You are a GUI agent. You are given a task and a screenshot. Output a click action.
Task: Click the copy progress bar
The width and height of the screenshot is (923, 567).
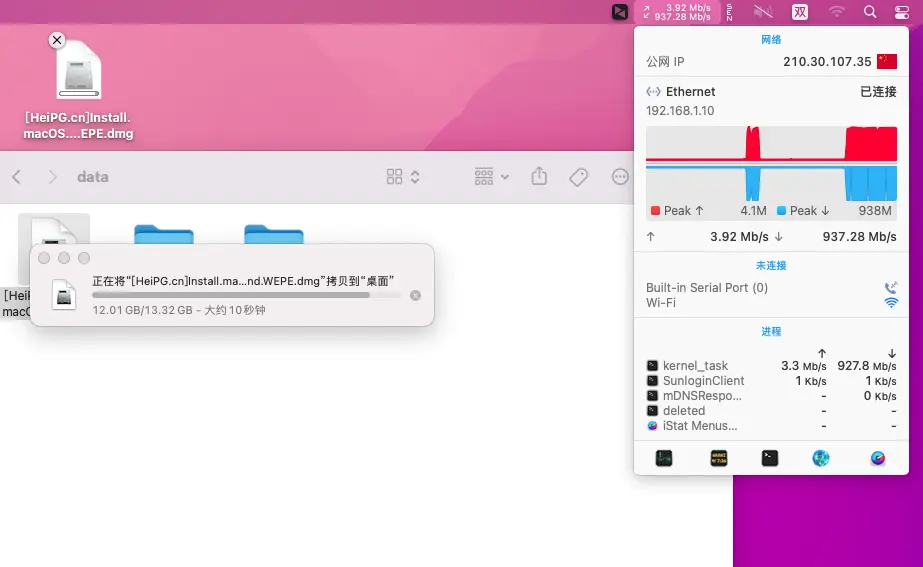pos(246,296)
